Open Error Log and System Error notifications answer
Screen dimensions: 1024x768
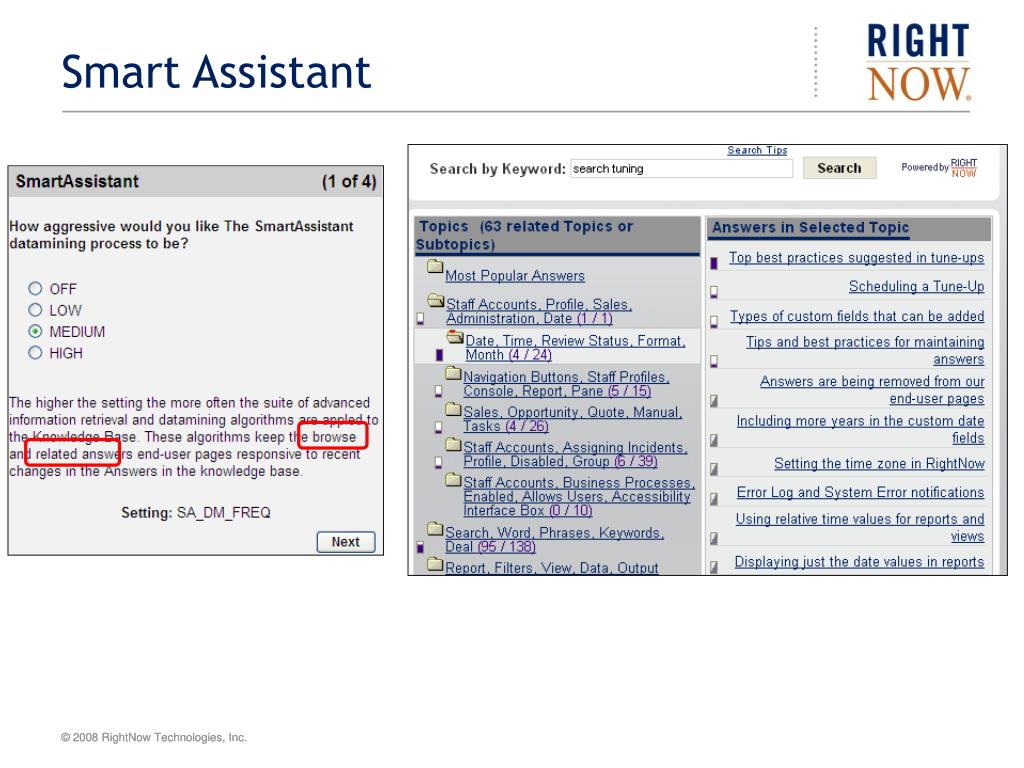[x=860, y=492]
